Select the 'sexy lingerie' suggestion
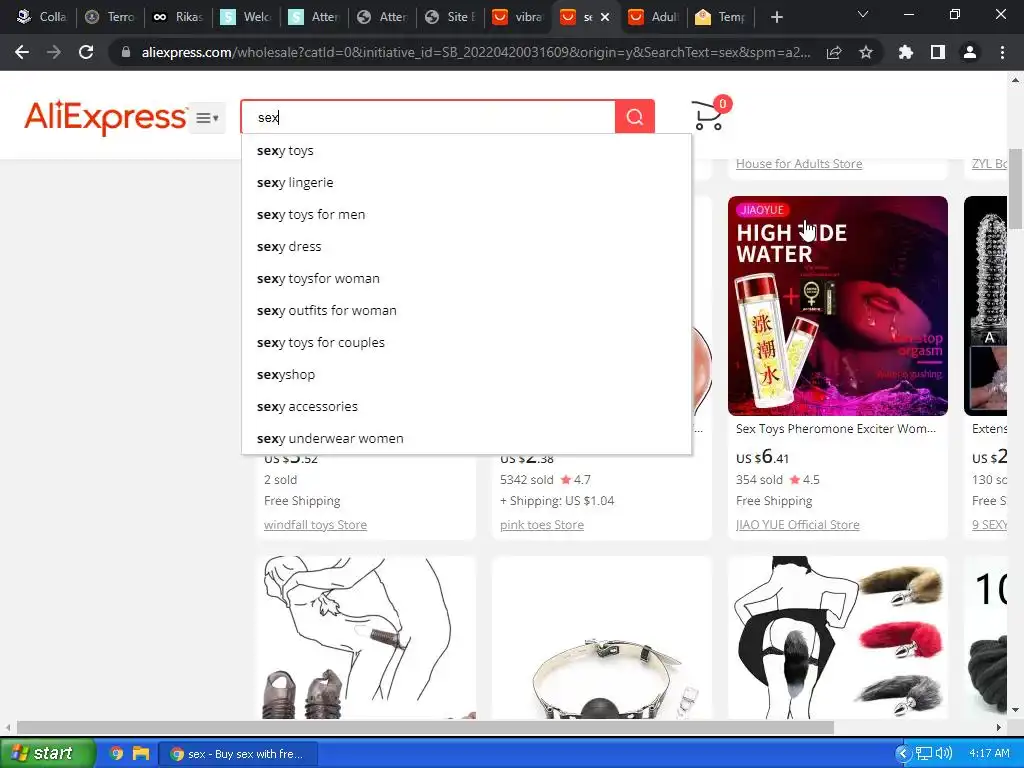Image resolution: width=1024 pixels, height=768 pixels. 466,182
